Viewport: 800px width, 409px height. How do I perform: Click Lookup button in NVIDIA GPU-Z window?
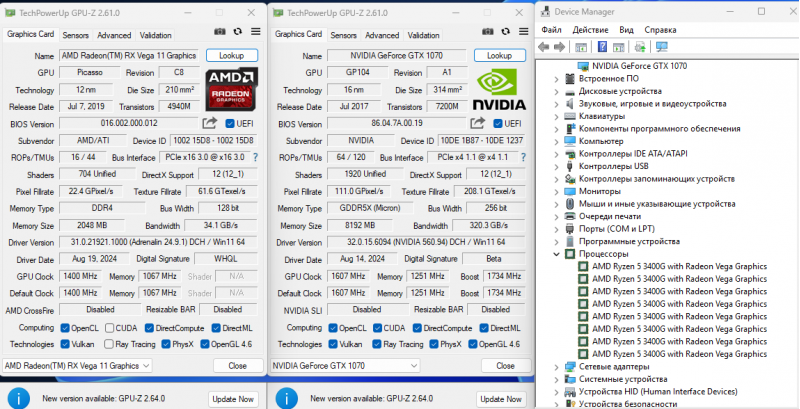(x=499, y=56)
